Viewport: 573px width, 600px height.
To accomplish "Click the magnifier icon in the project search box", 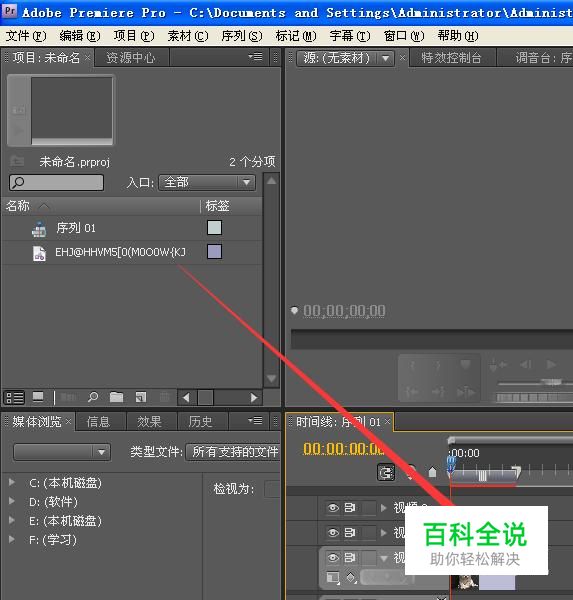I will point(18,183).
